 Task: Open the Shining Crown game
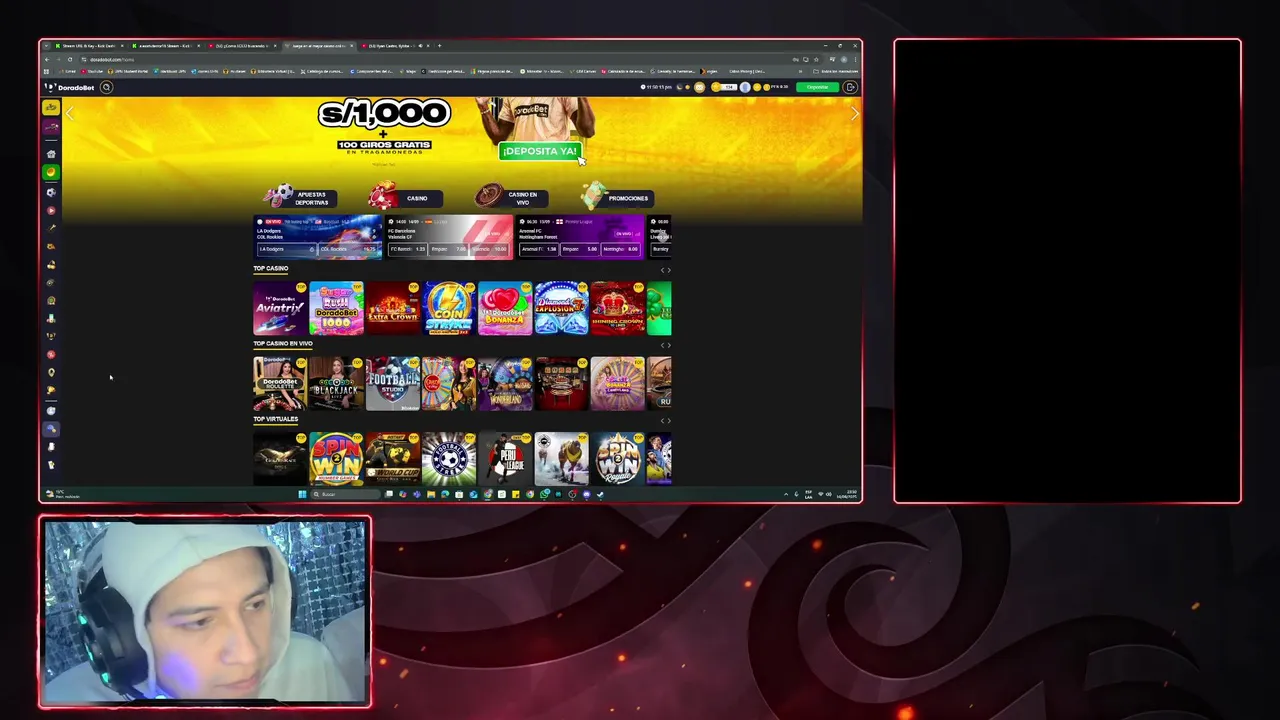click(x=617, y=308)
